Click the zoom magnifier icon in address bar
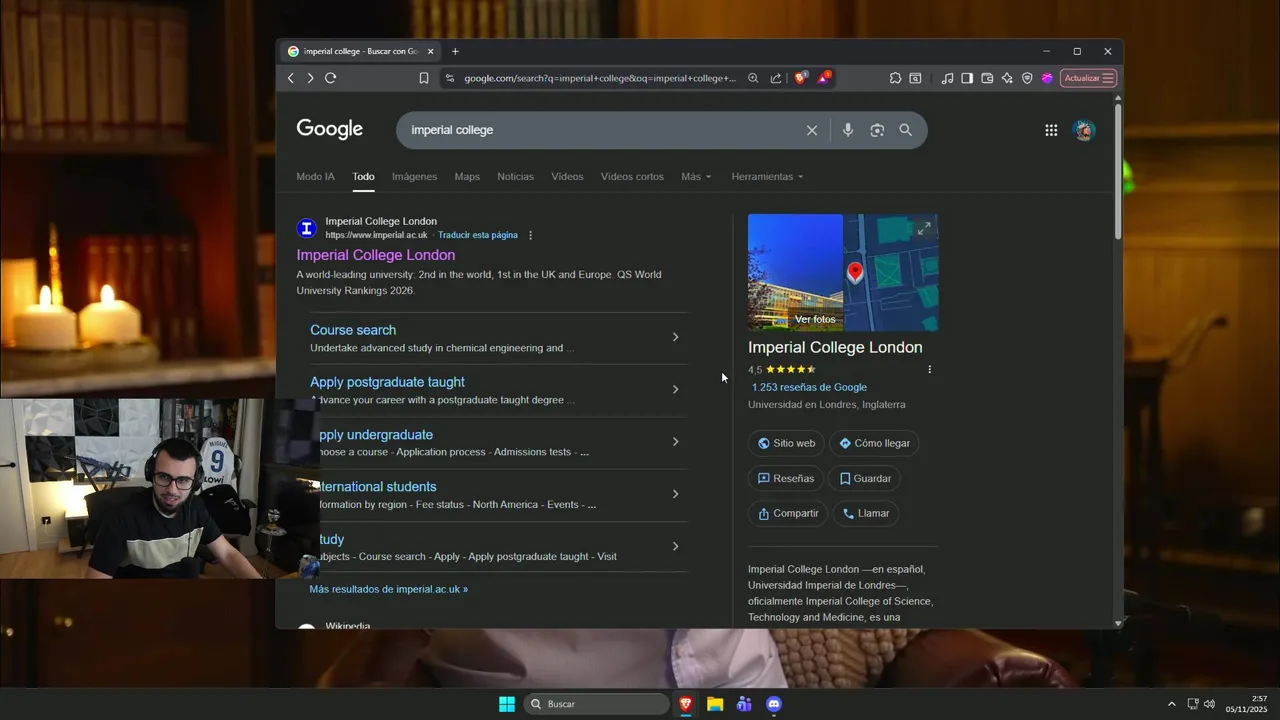The image size is (1280, 720). pyautogui.click(x=753, y=78)
